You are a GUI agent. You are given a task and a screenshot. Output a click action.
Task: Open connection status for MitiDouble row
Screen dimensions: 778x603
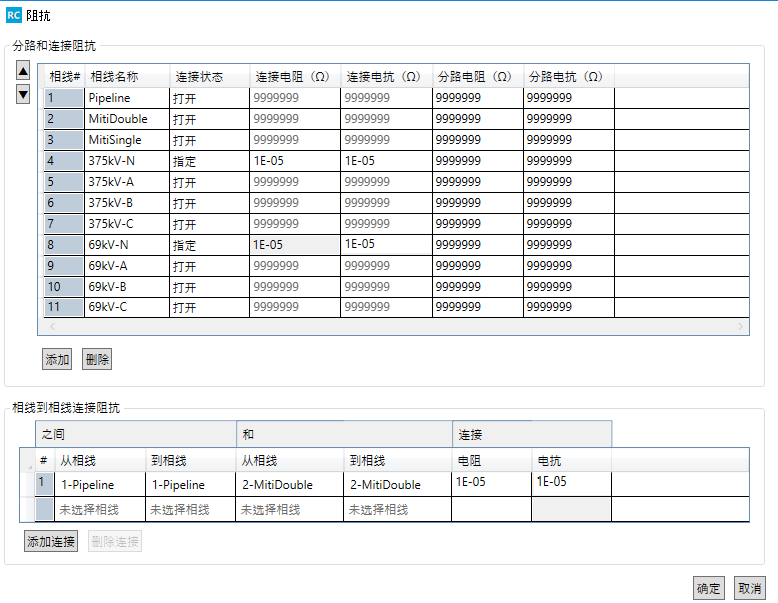tap(209, 119)
